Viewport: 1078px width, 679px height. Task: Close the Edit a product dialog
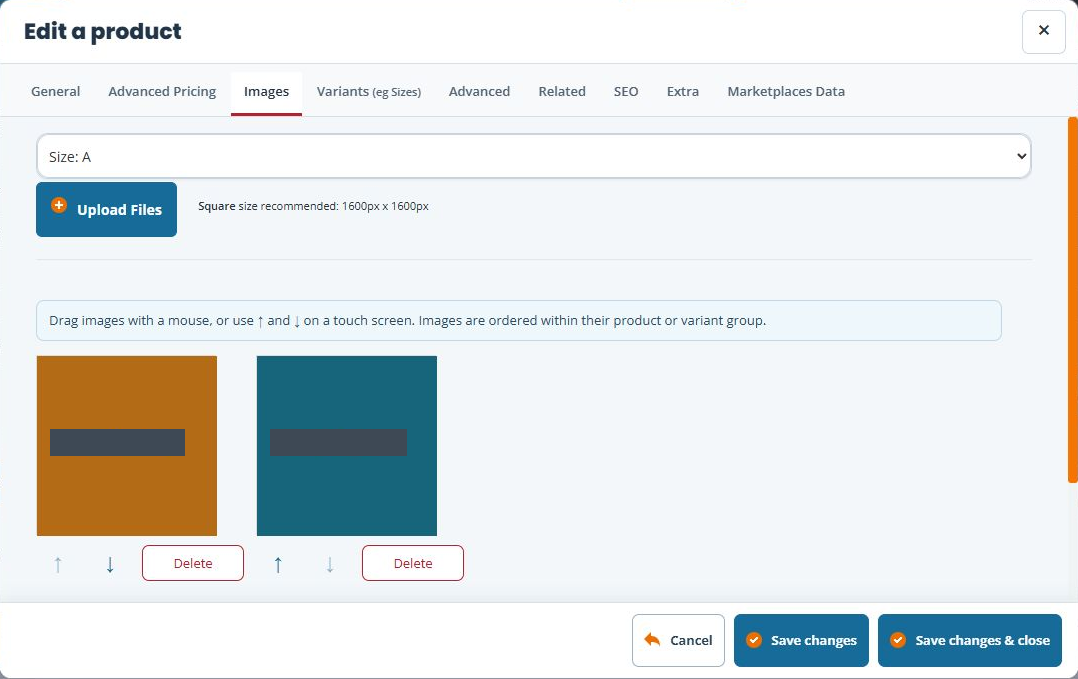[1044, 32]
